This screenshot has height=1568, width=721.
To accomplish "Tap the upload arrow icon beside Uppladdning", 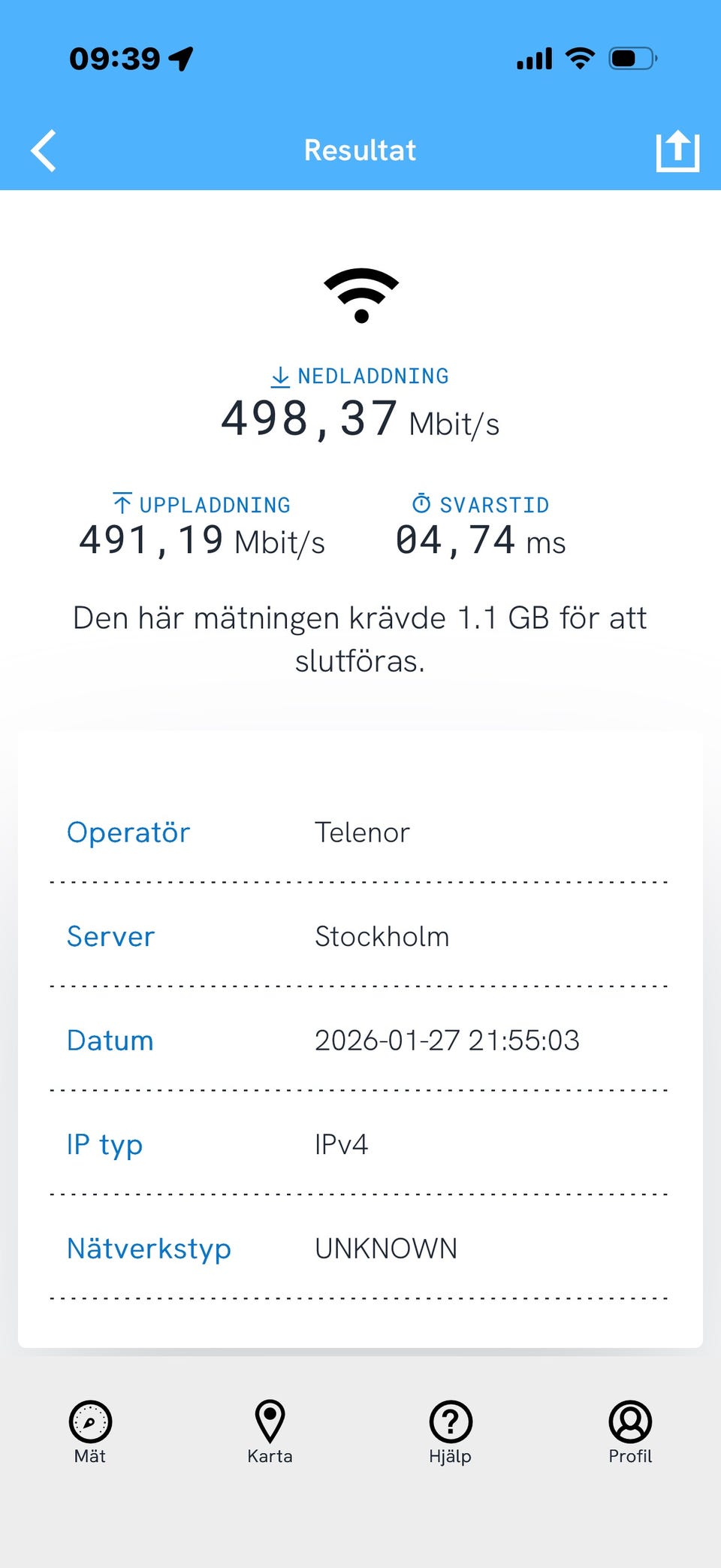I will (122, 503).
